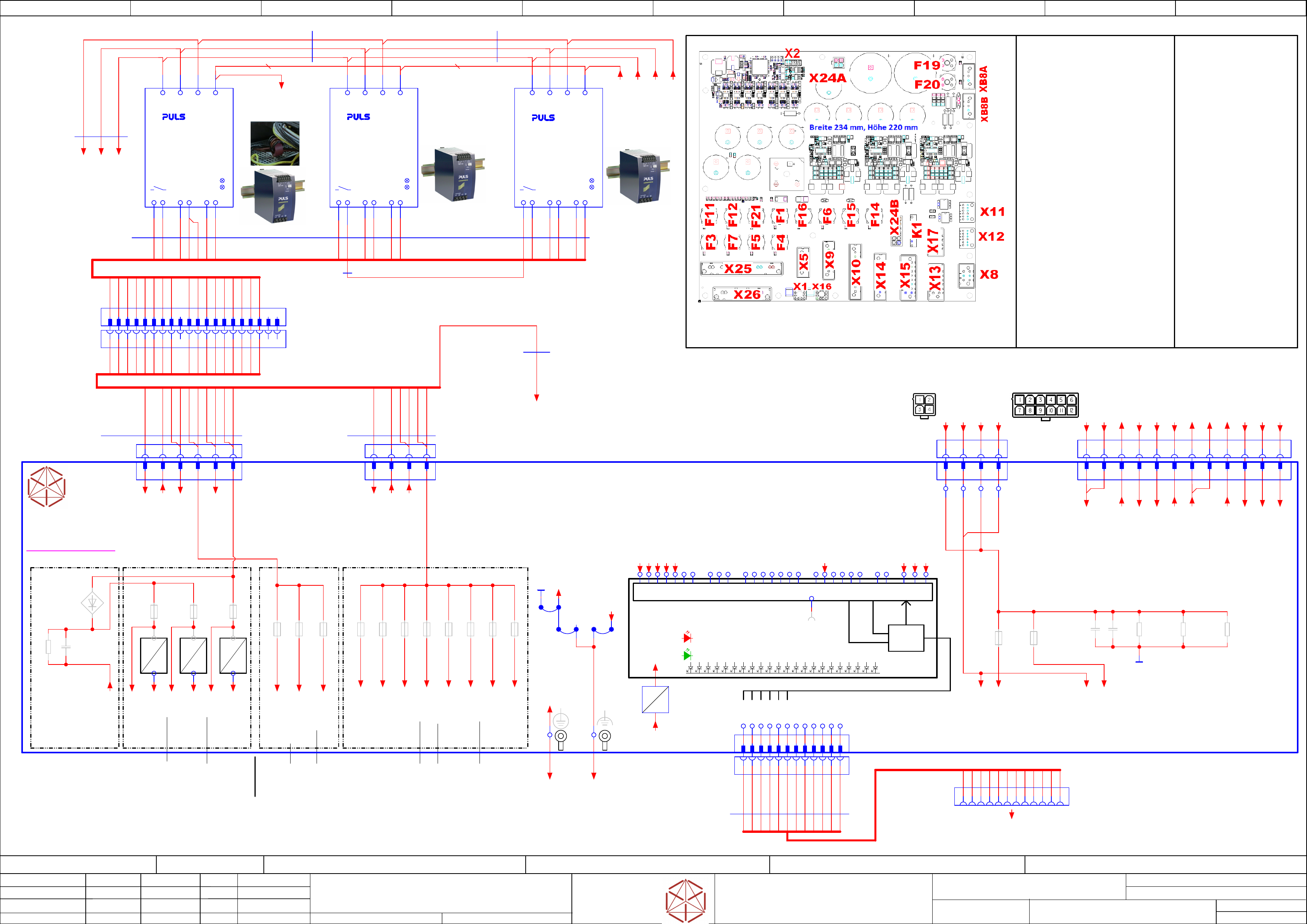Click the green LED symbol

click(687, 655)
